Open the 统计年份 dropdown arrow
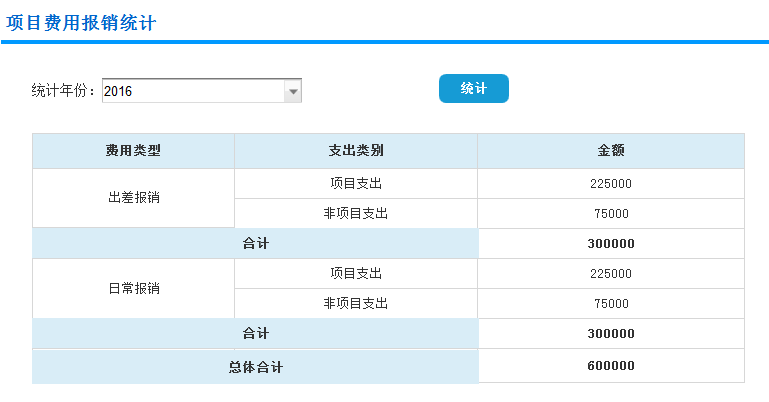 (293, 91)
